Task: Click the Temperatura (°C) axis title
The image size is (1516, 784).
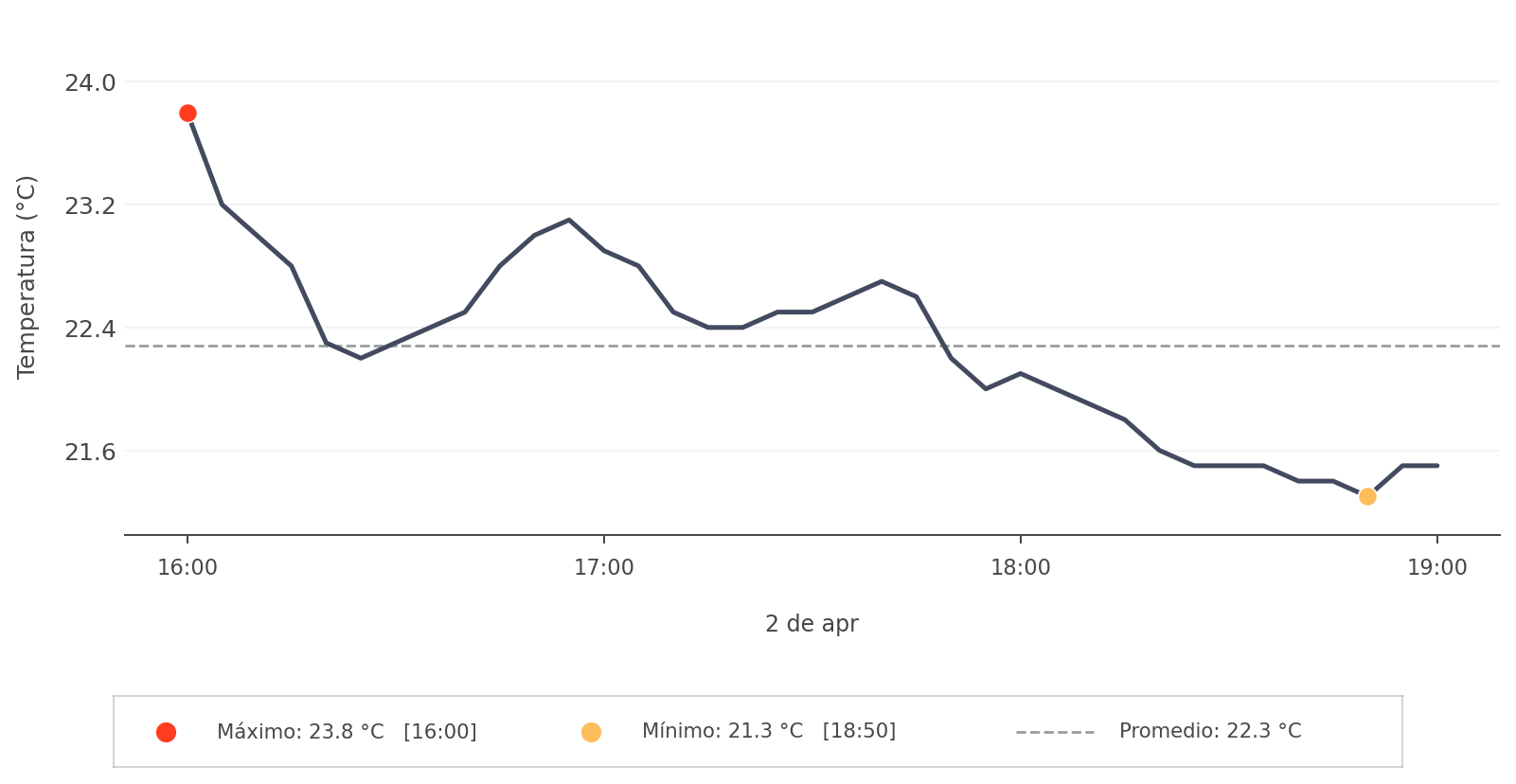Action: pos(27,276)
